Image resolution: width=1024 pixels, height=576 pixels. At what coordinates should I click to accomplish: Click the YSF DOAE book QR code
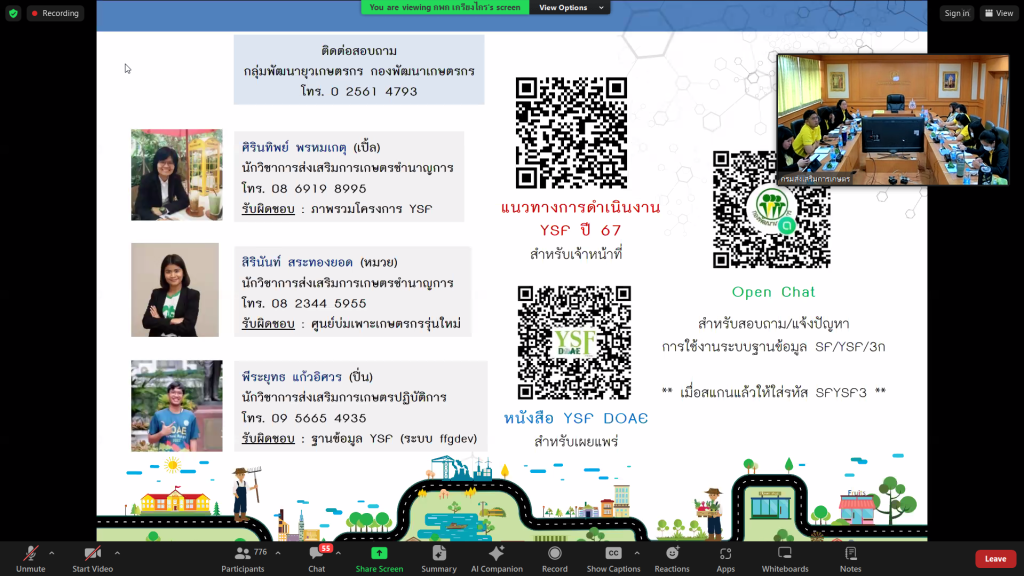pos(574,342)
